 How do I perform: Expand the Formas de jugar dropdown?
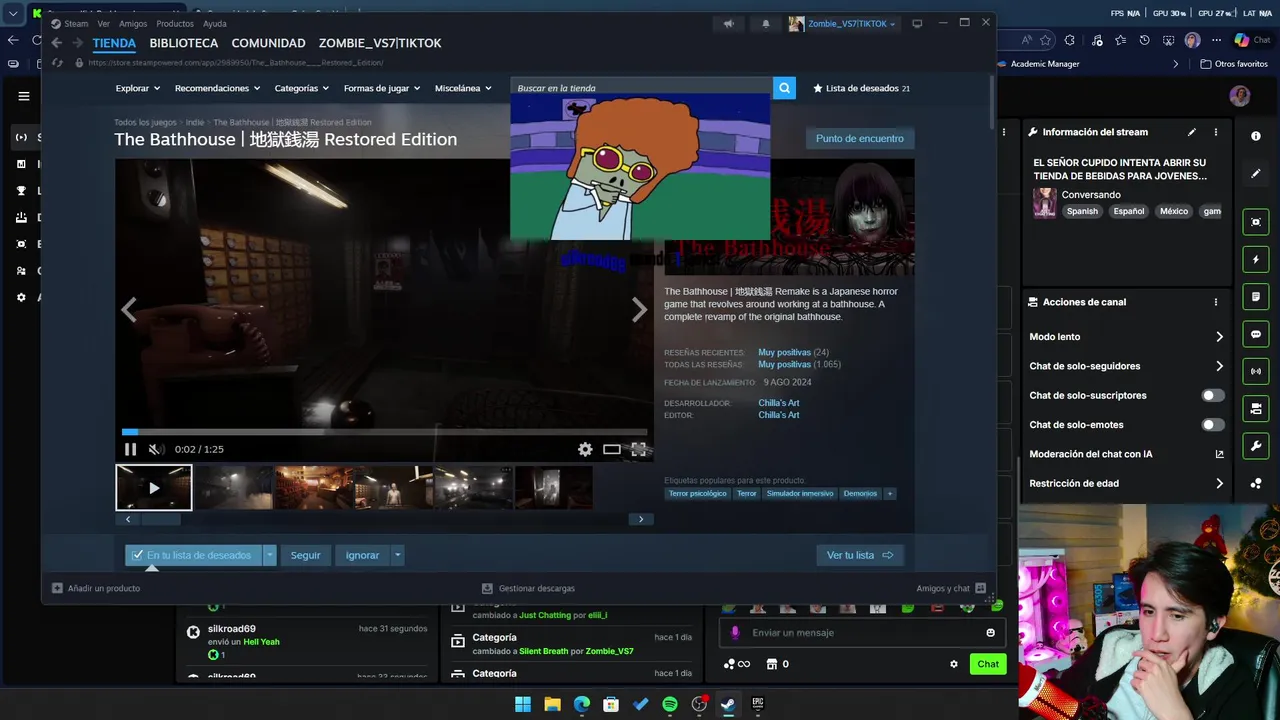click(x=382, y=88)
